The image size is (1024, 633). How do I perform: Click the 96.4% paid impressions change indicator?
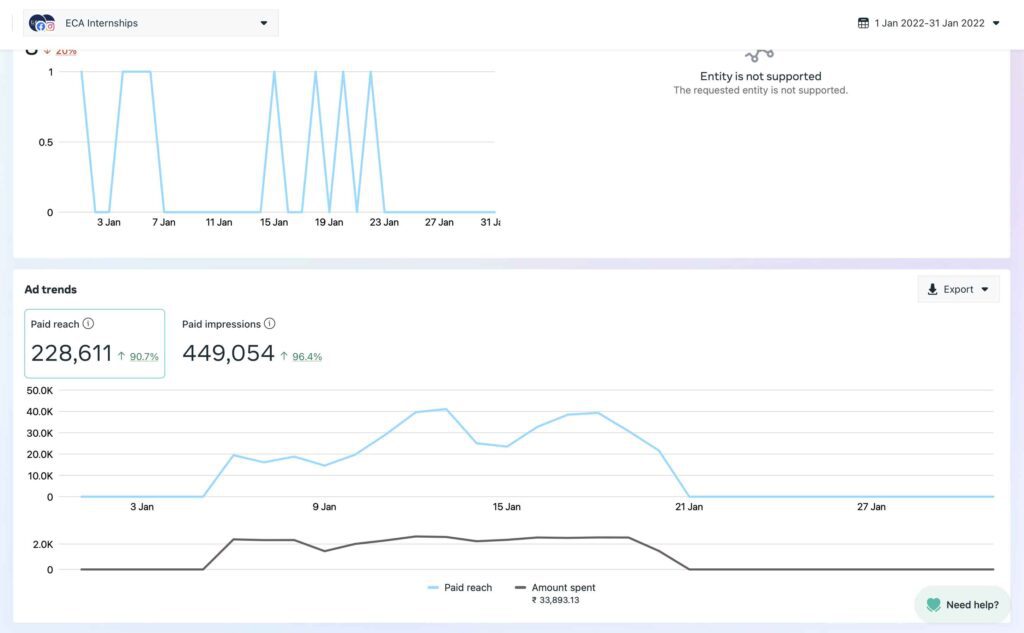pyautogui.click(x=301, y=356)
